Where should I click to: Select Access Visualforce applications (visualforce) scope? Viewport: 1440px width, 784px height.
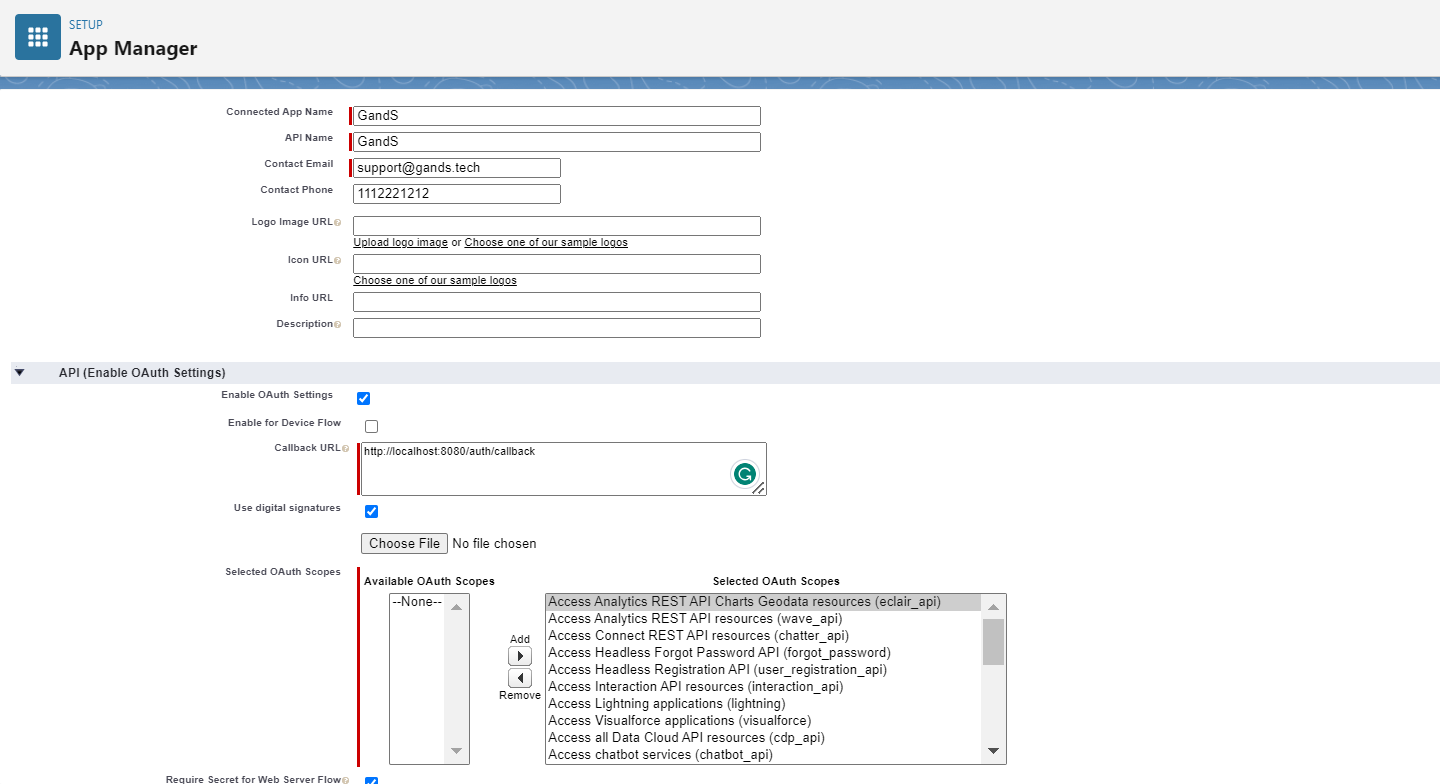click(764, 721)
